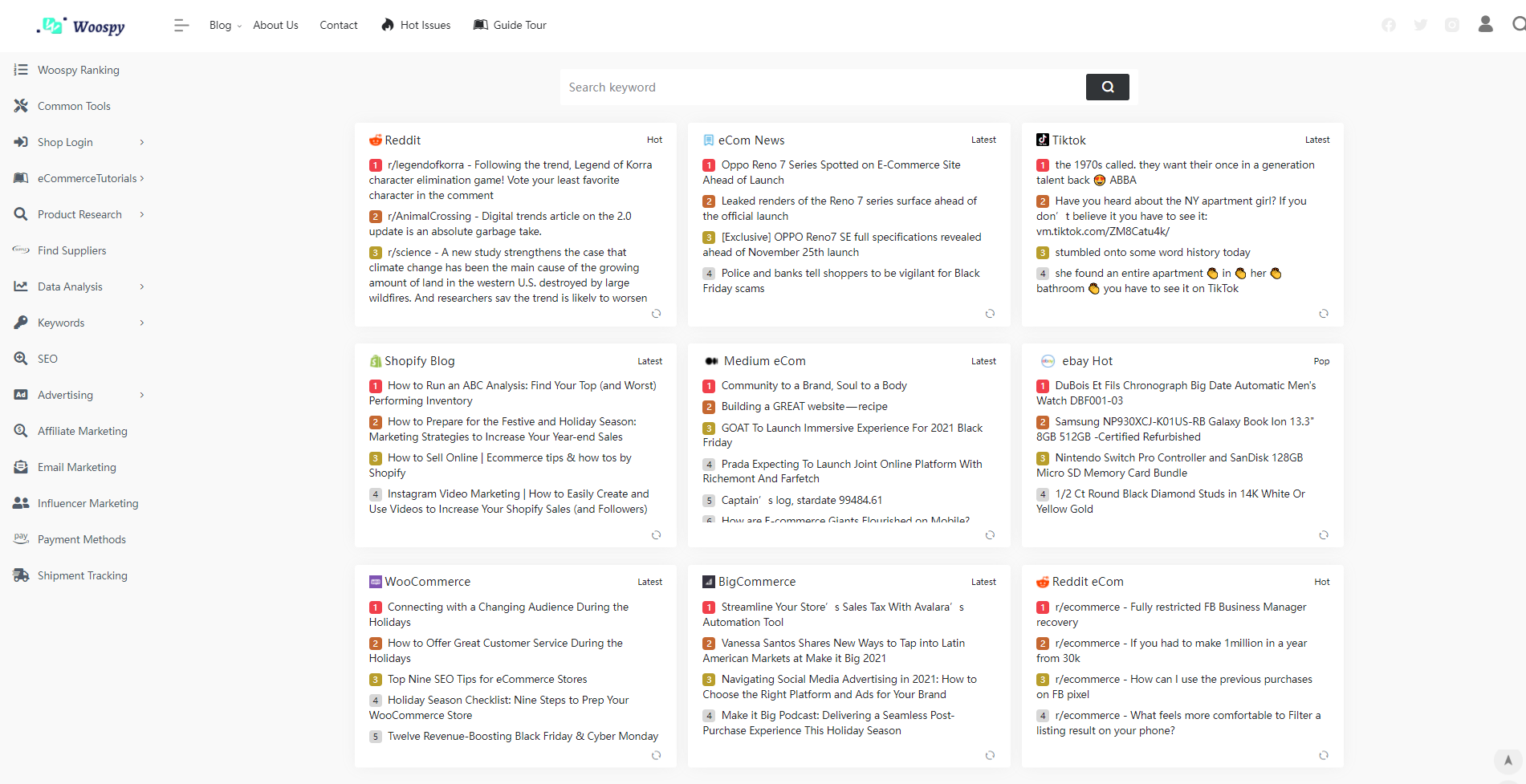Open the How to Sell Online Shopify article

coord(500,465)
